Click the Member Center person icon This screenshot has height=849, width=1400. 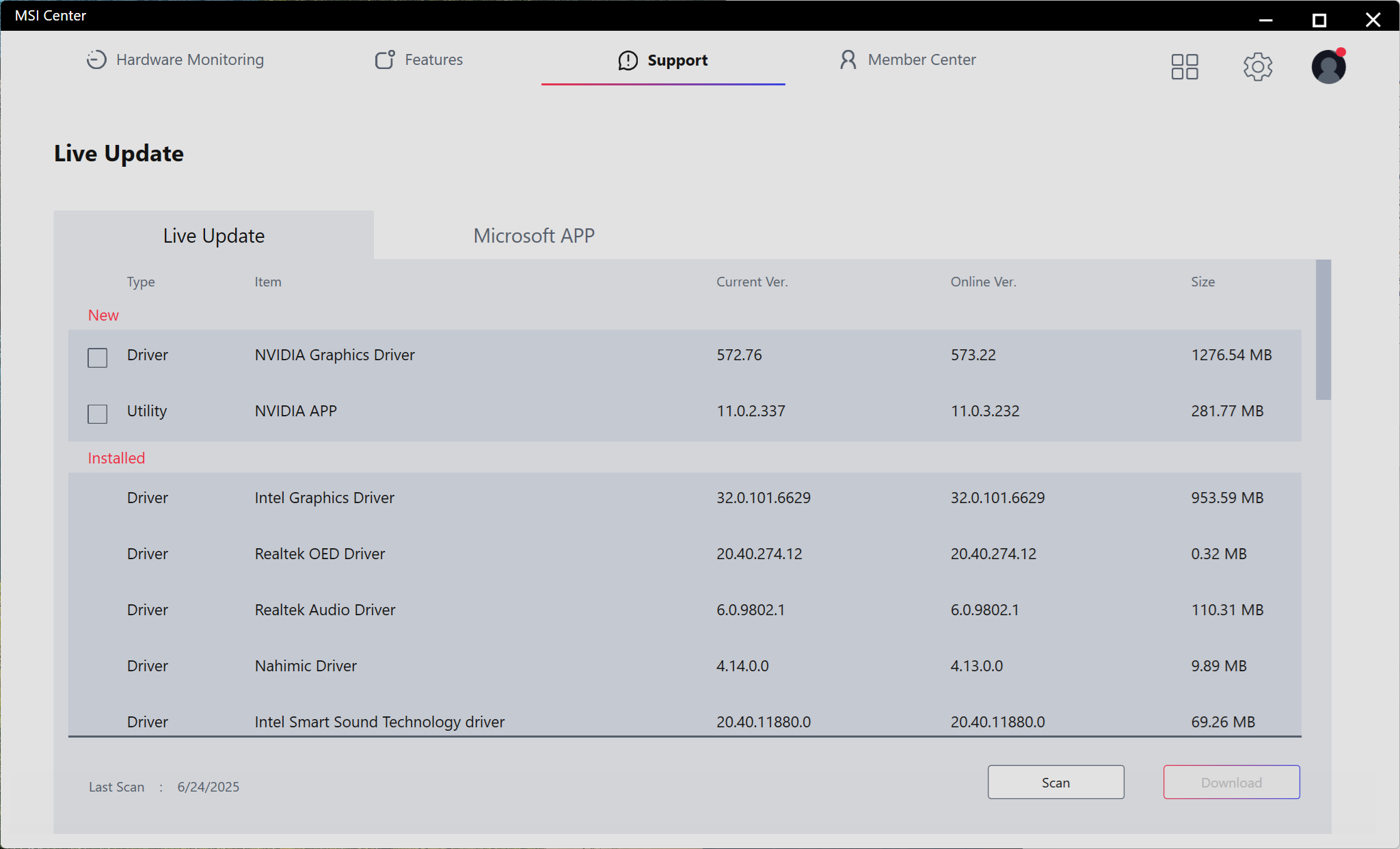tap(848, 59)
